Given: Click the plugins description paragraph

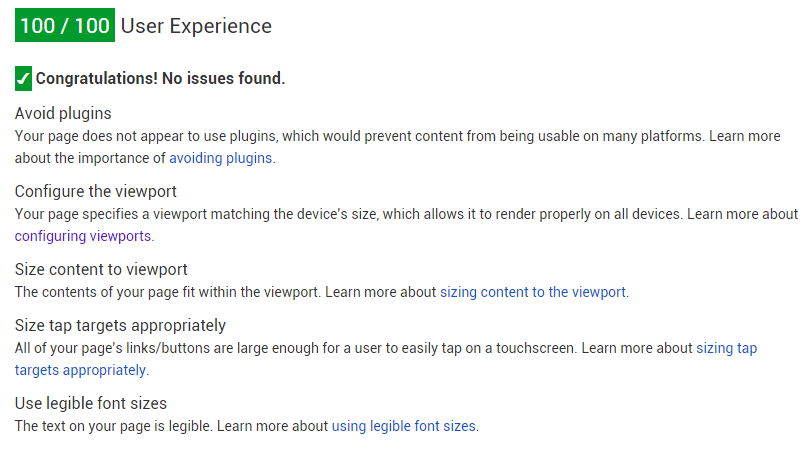Looking at the screenshot, I should pyautogui.click(x=398, y=147).
